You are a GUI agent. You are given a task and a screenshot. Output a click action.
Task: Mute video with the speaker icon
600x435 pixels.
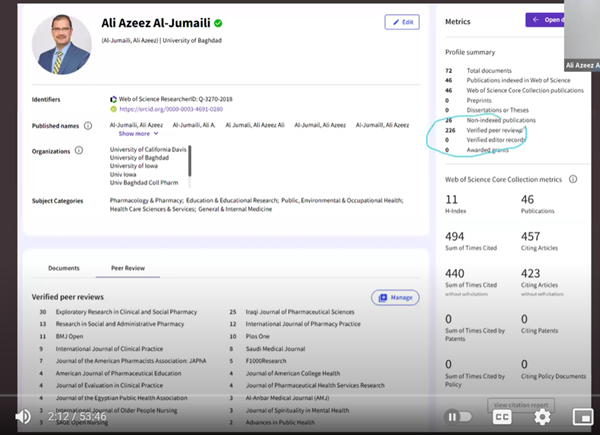(x=23, y=416)
